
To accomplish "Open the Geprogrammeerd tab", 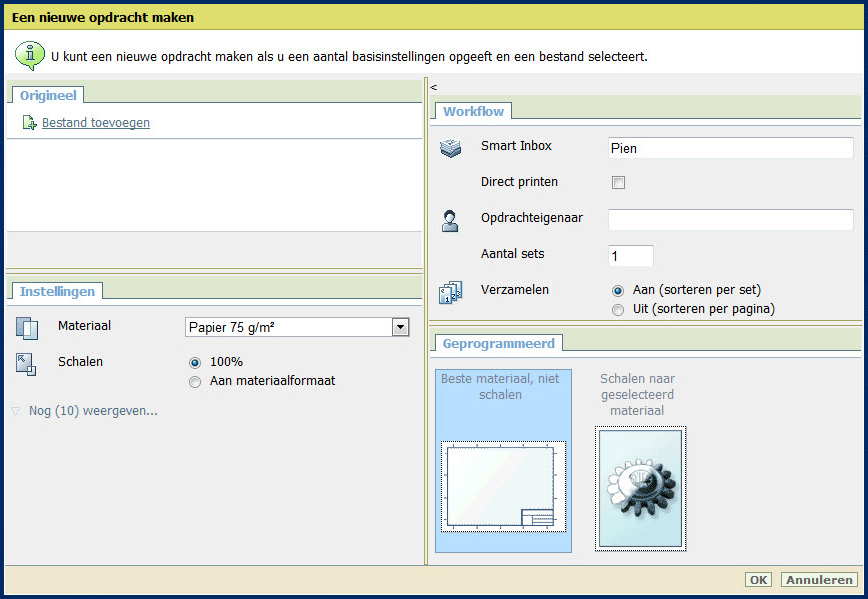I will [497, 342].
